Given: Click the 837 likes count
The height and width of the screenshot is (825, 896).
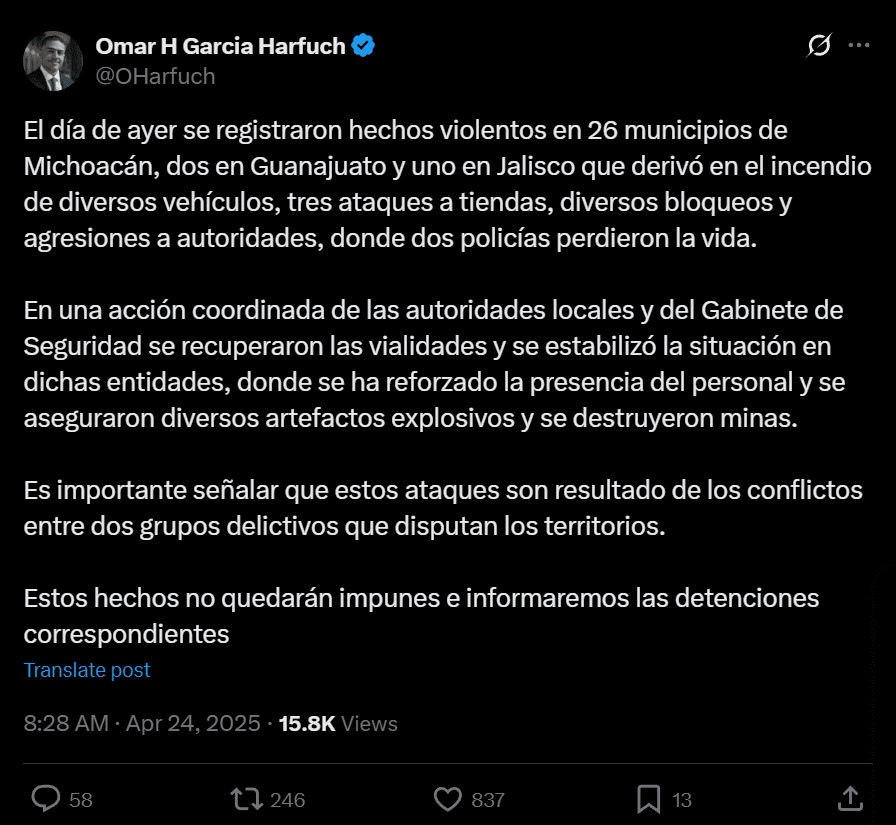Looking at the screenshot, I should tap(488, 799).
